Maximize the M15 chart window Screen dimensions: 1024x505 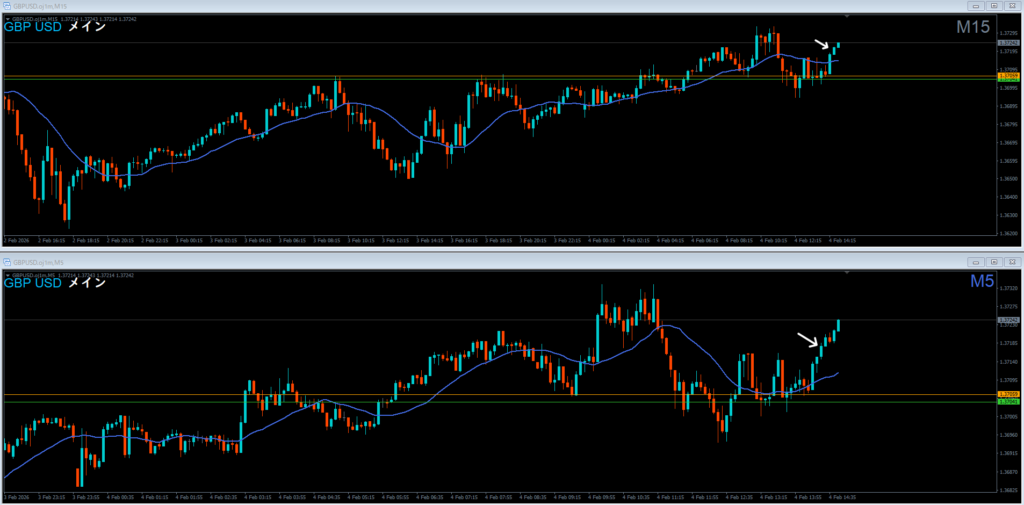tap(996, 6)
